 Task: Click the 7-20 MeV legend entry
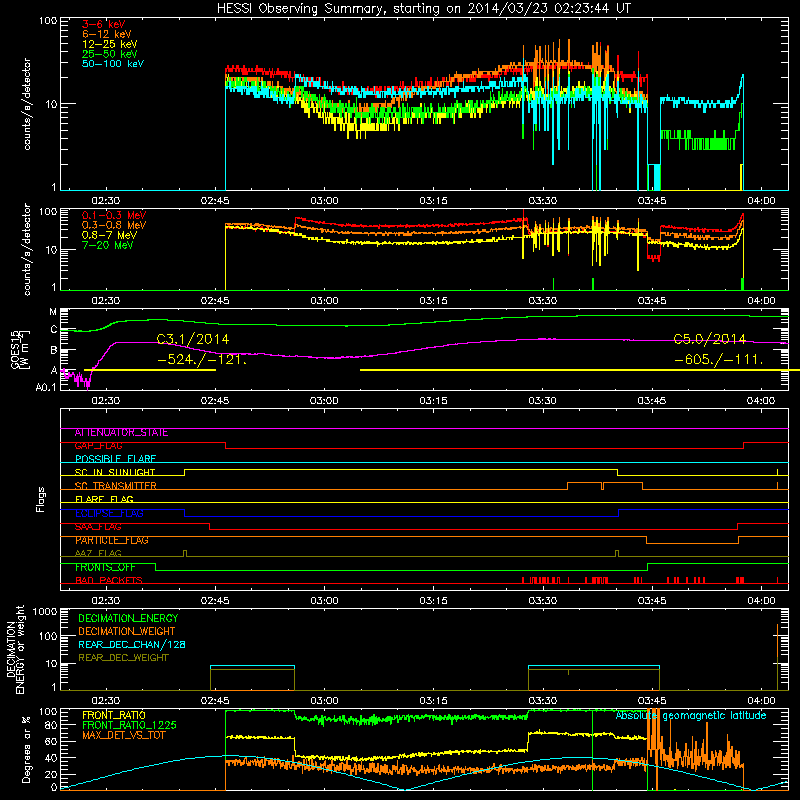tap(107, 245)
